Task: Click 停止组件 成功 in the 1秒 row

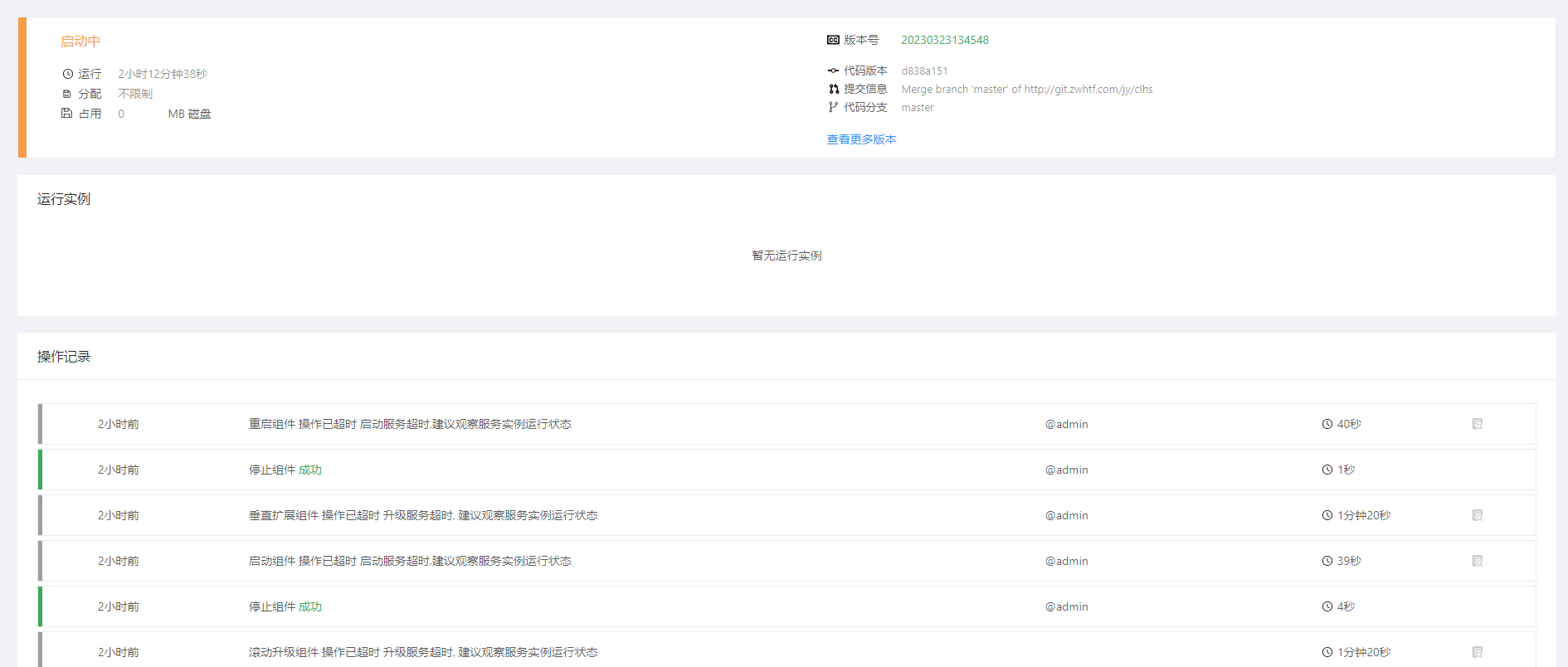Action: click(x=285, y=470)
